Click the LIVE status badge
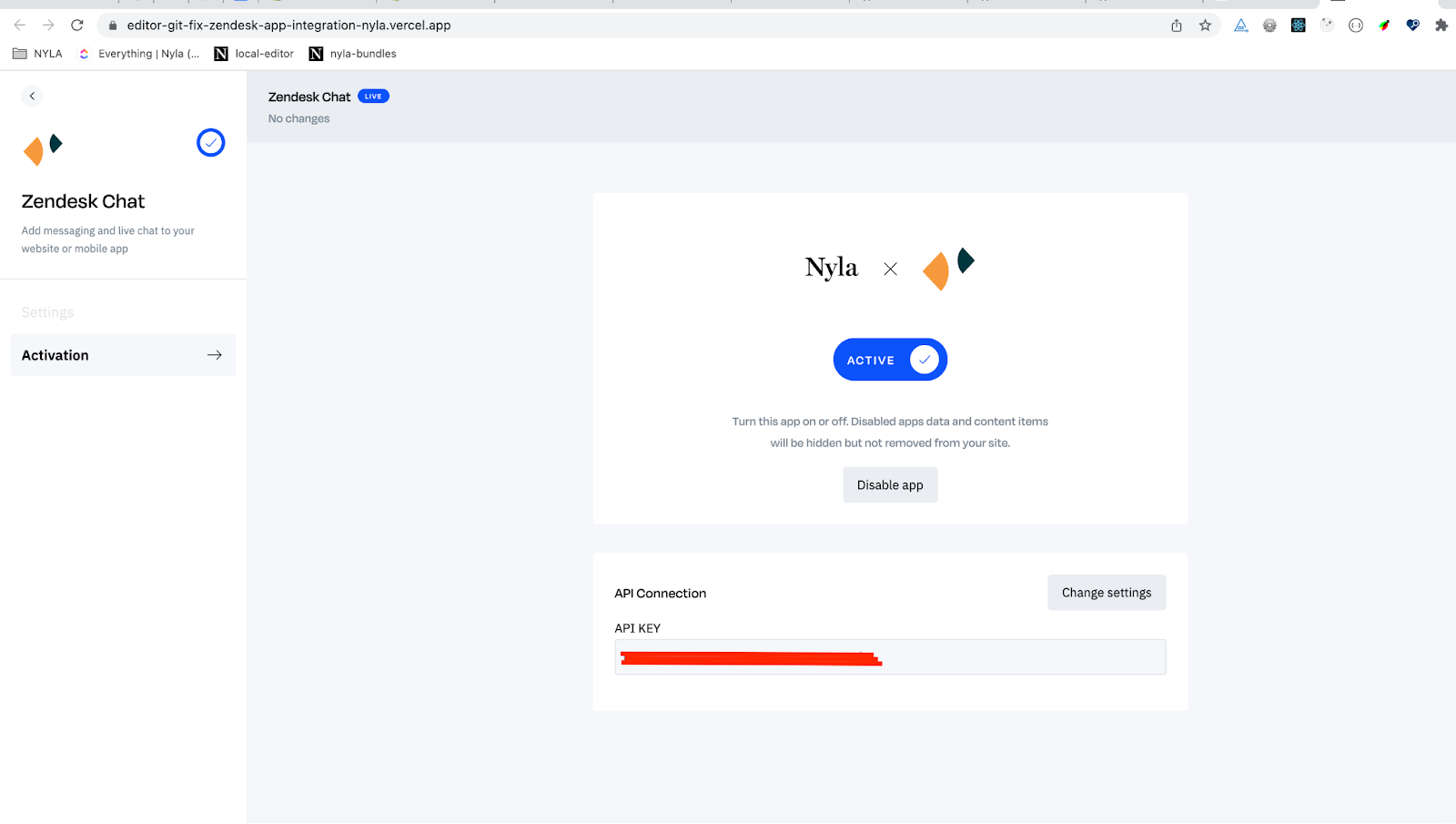1456x824 pixels. [x=372, y=96]
